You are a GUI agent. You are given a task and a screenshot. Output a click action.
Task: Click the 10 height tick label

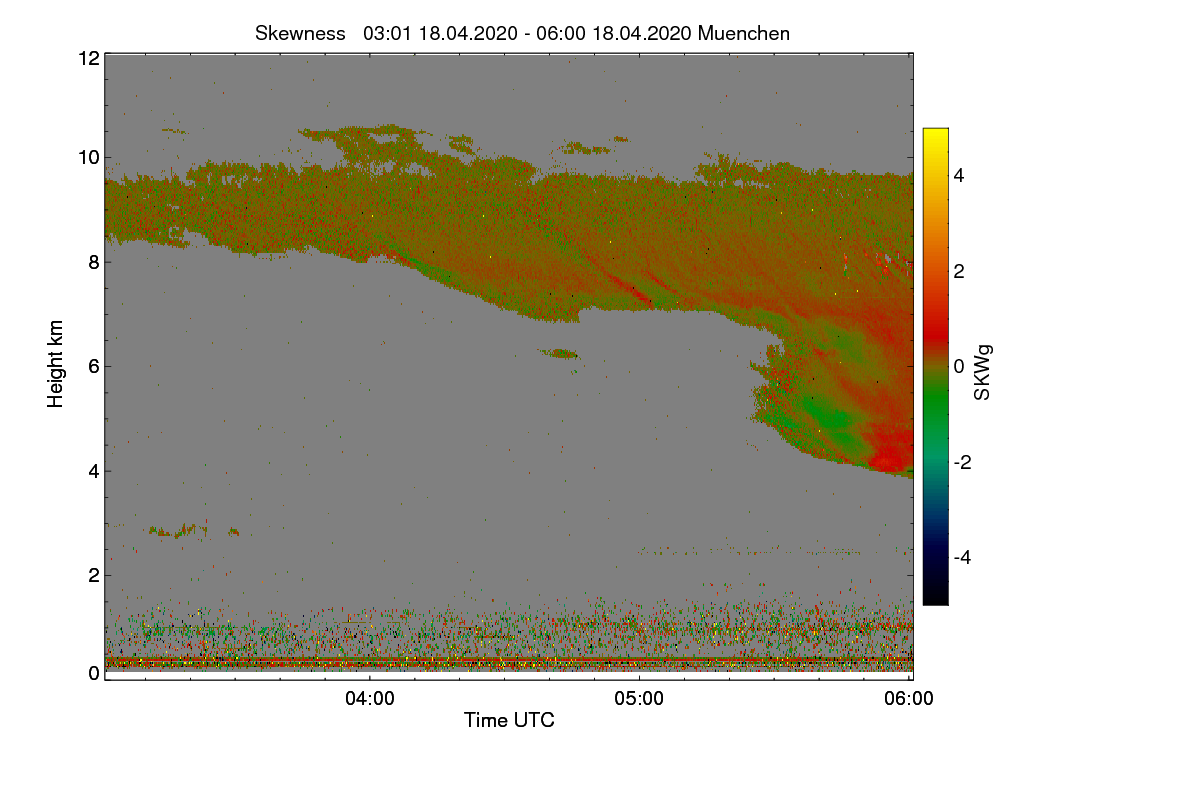click(88, 157)
